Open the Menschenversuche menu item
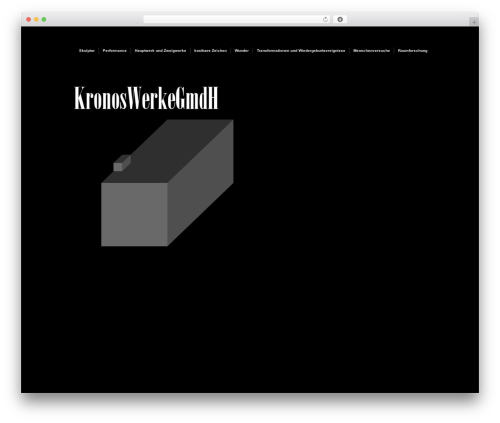This screenshot has width=500, height=423. [x=371, y=51]
